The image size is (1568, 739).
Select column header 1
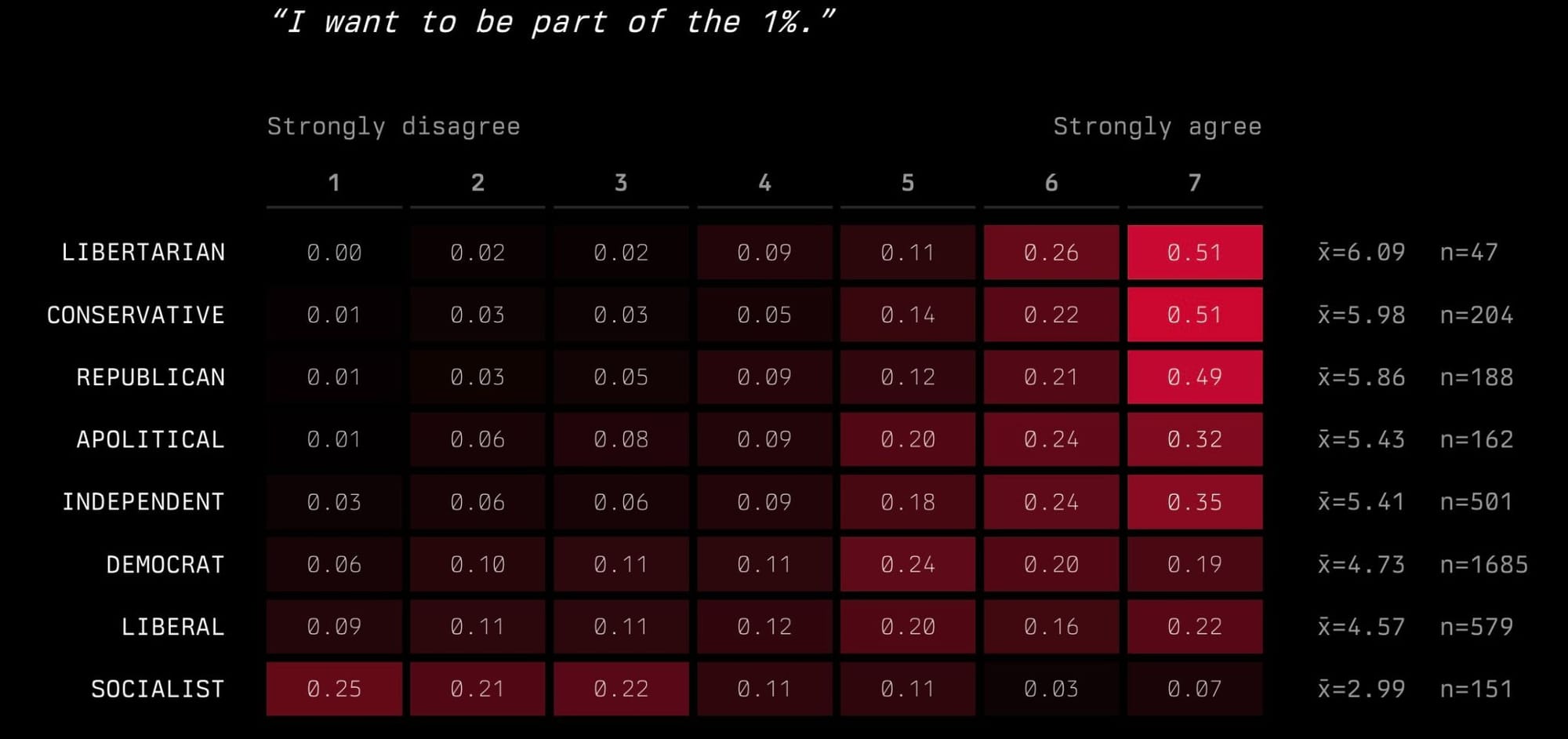[x=334, y=183]
